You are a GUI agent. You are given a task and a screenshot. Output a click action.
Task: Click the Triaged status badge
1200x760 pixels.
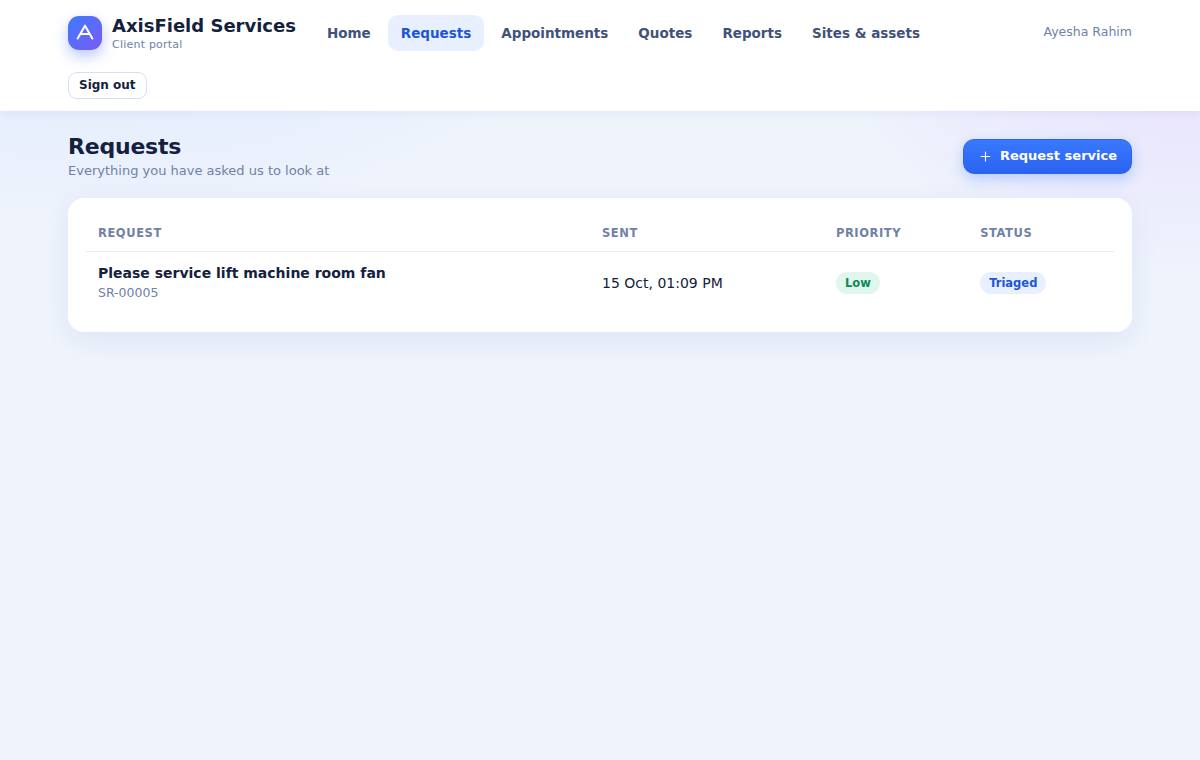1013,283
